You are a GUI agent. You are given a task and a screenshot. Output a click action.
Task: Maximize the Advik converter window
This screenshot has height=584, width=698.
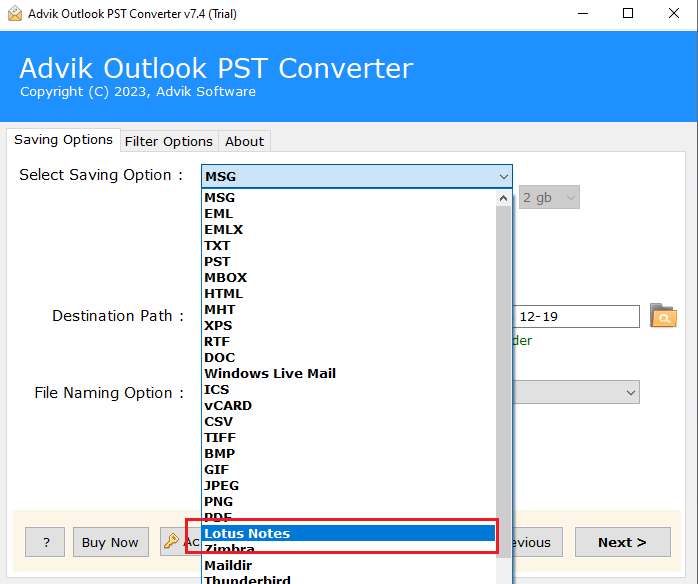click(x=628, y=13)
